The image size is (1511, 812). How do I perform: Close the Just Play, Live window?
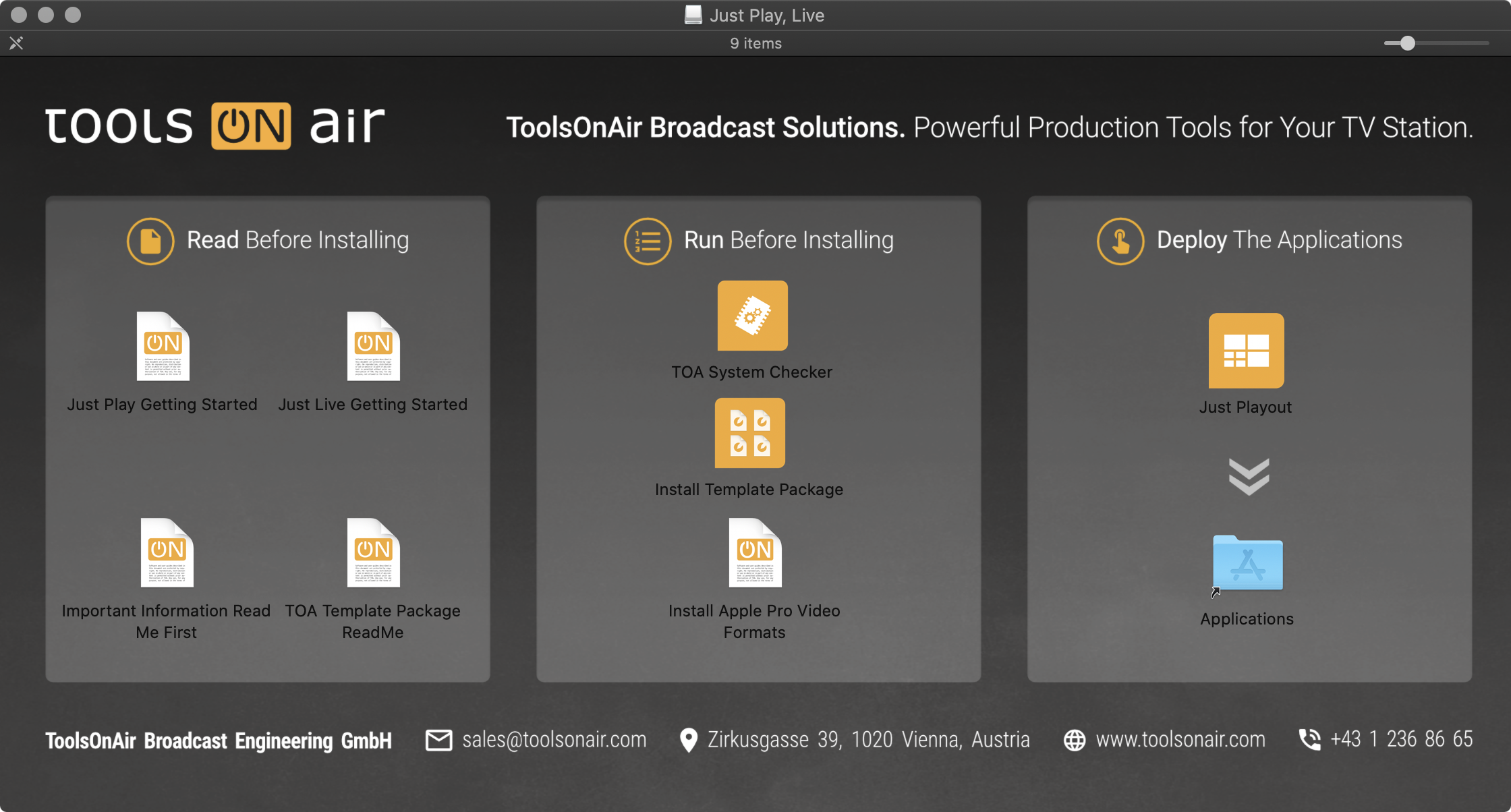tap(19, 15)
